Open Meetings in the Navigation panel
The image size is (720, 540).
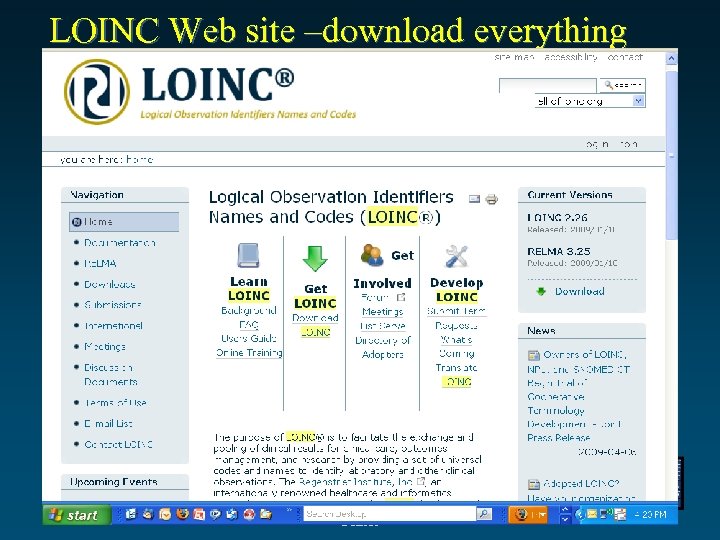[104, 347]
